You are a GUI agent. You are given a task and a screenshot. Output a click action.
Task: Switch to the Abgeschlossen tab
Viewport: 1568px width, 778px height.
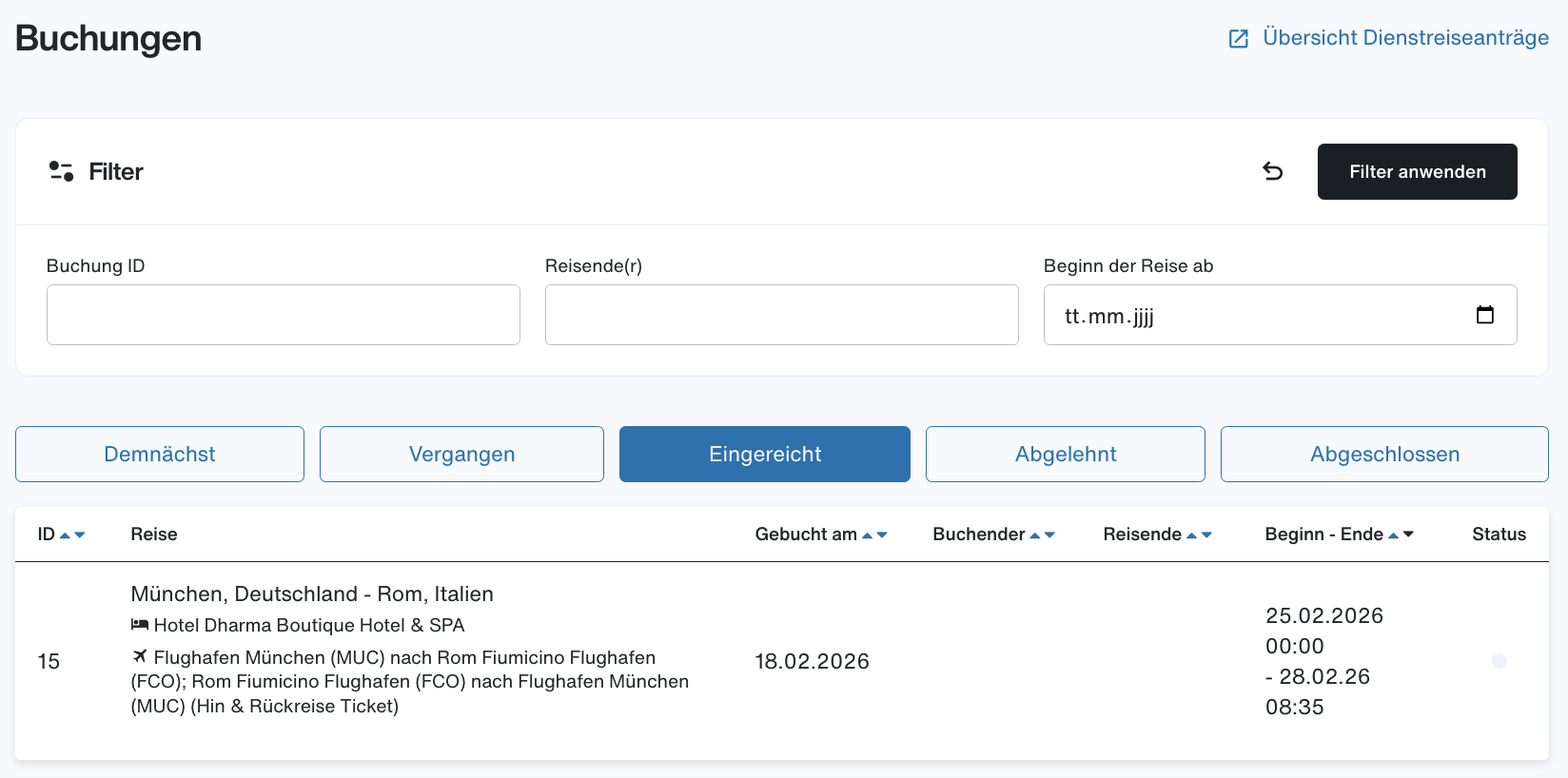(x=1384, y=455)
